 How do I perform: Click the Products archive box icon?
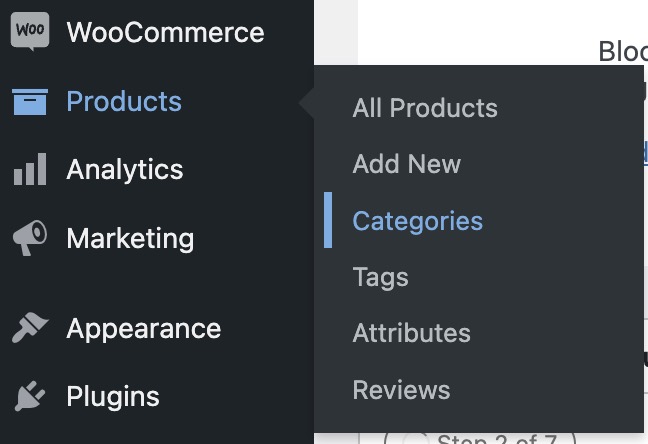click(30, 101)
